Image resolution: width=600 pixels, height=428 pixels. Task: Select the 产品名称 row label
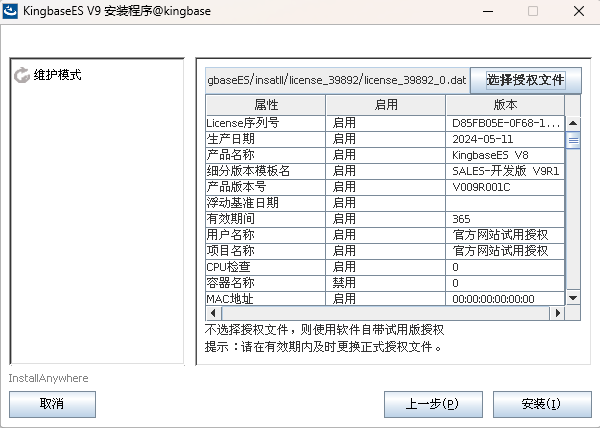click(x=230, y=155)
